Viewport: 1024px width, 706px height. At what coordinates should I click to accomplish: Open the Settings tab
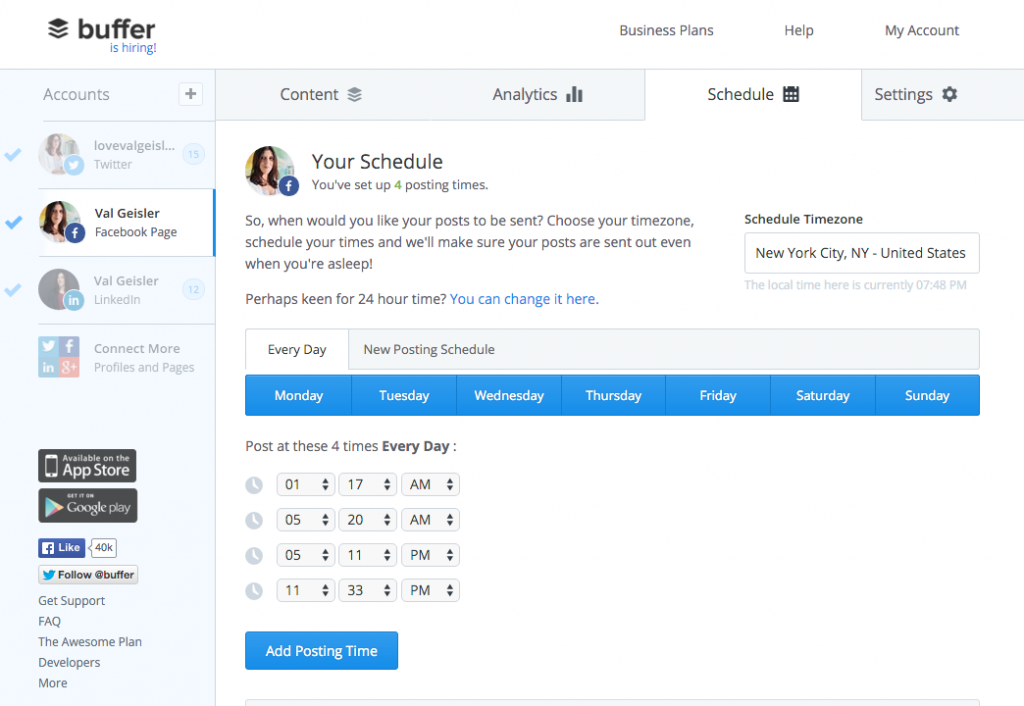click(x=943, y=95)
